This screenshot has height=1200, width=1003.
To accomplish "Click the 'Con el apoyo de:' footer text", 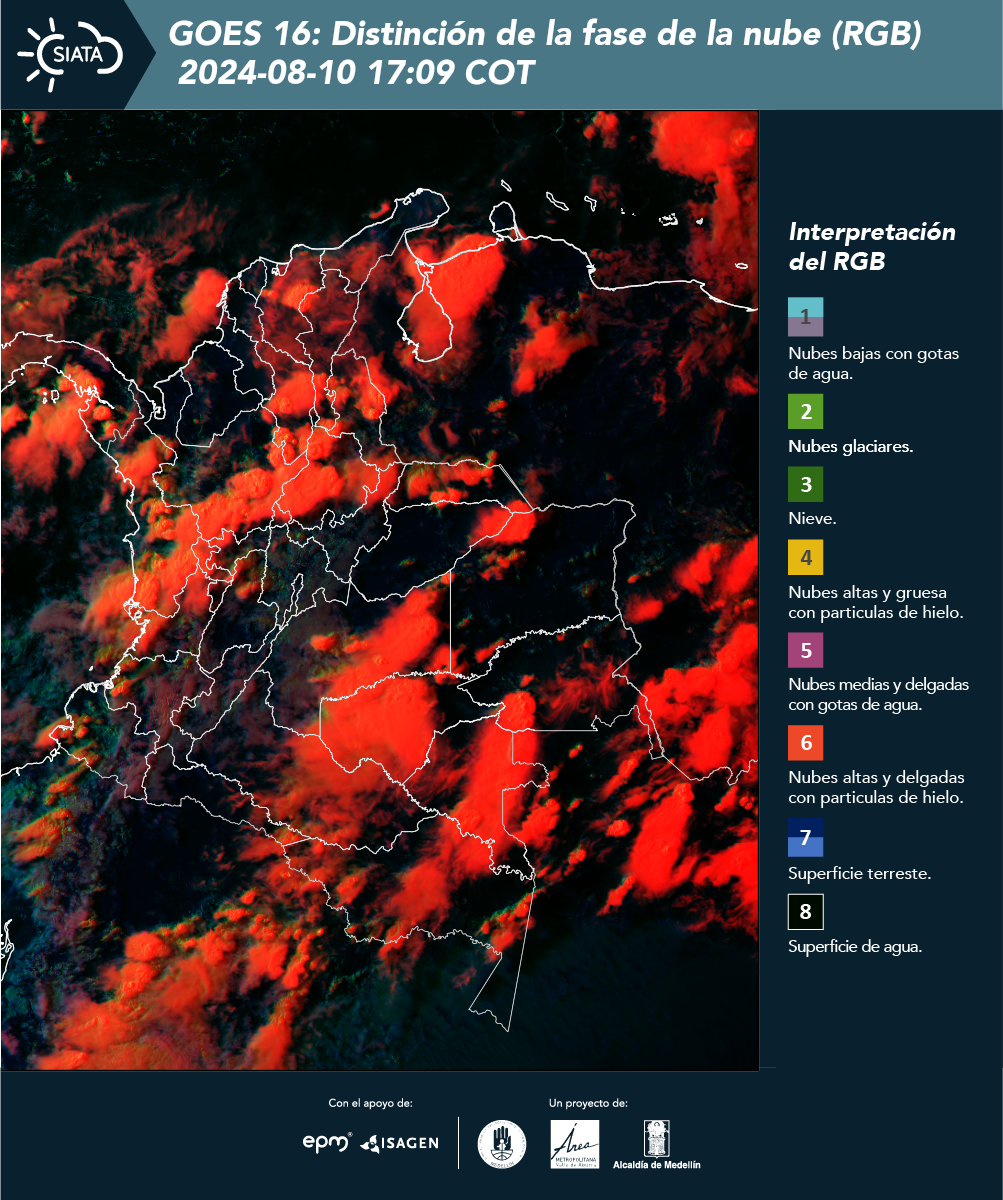I will tap(371, 1103).
